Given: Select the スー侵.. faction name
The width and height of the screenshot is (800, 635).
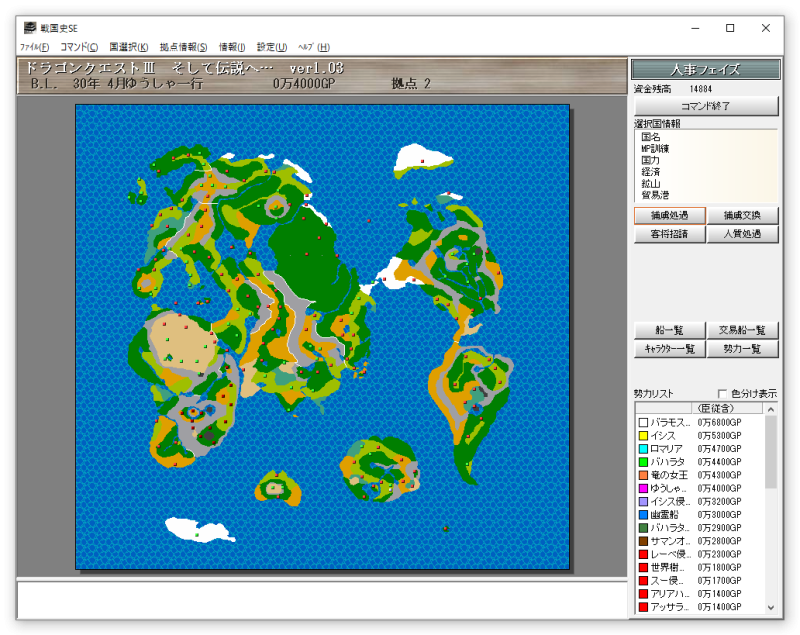Looking at the screenshot, I should (667, 581).
